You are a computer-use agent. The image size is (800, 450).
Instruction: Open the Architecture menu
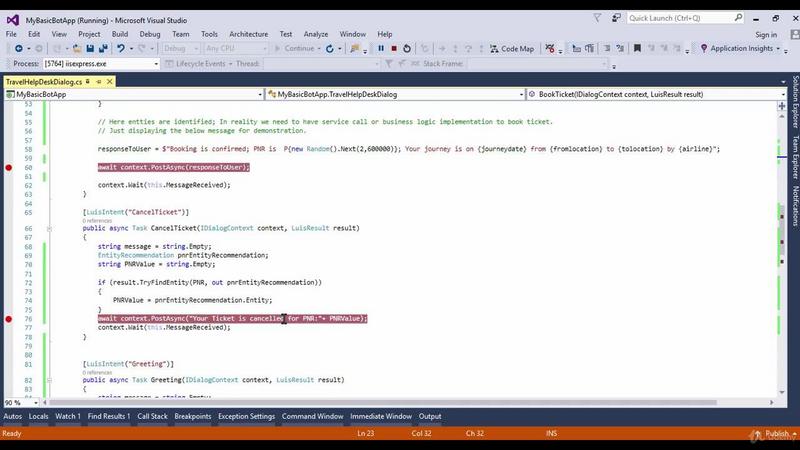tap(248, 34)
